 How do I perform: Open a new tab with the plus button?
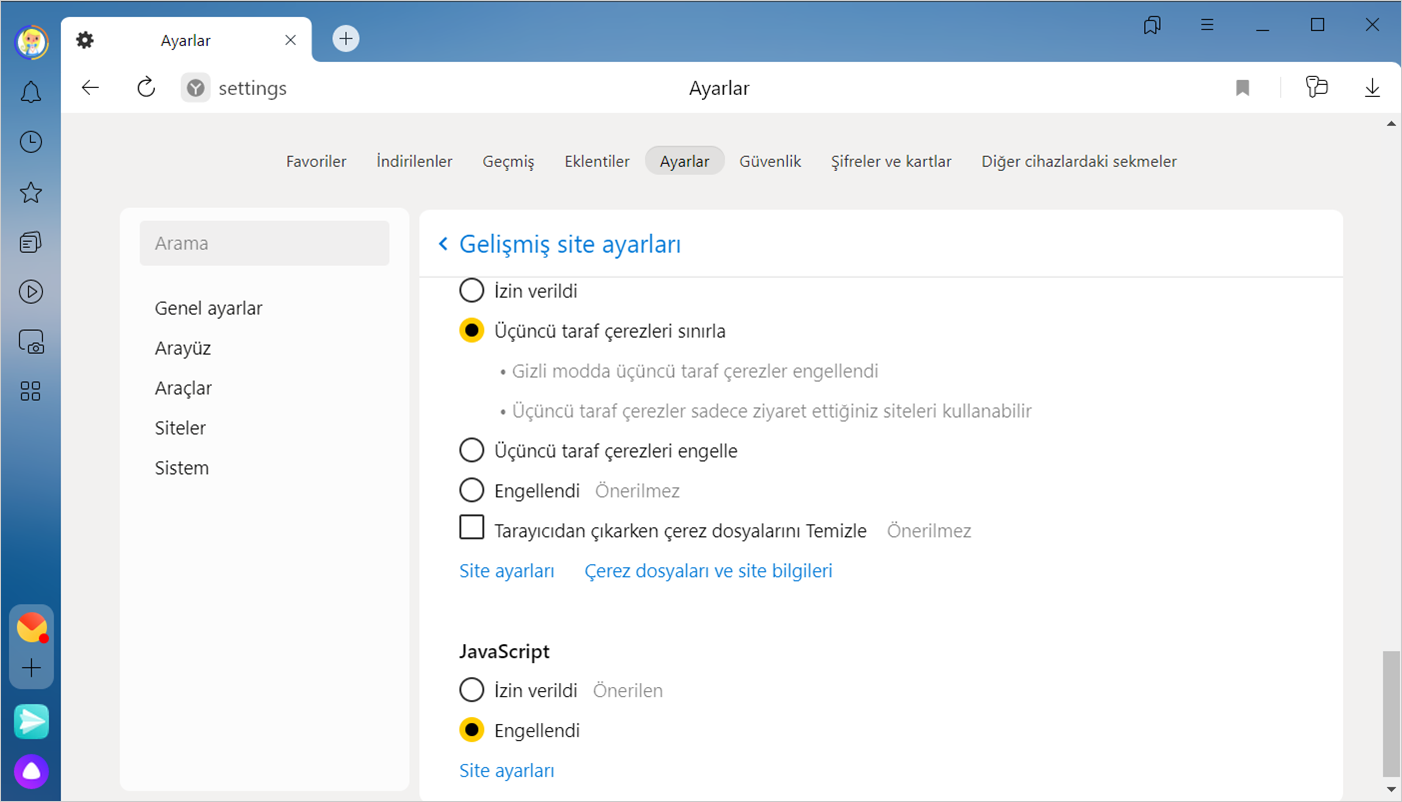point(346,39)
